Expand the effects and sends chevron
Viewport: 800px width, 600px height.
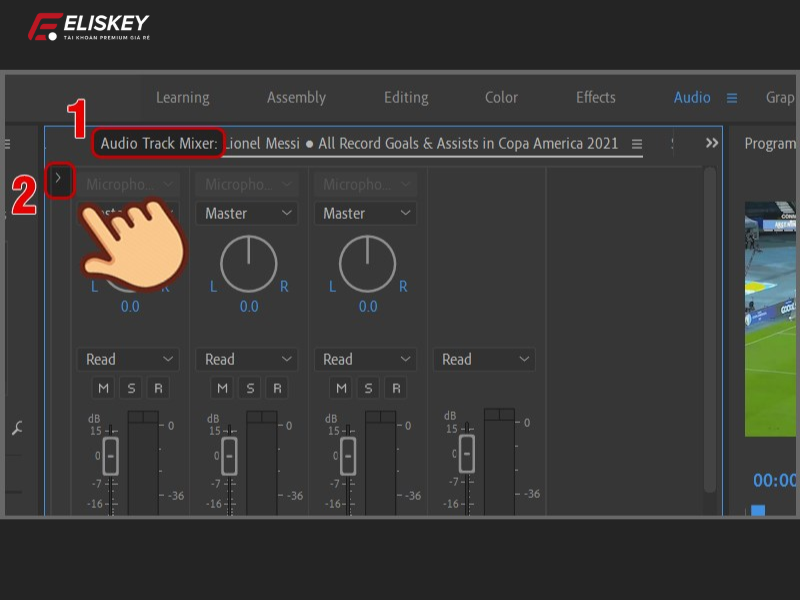click(59, 180)
